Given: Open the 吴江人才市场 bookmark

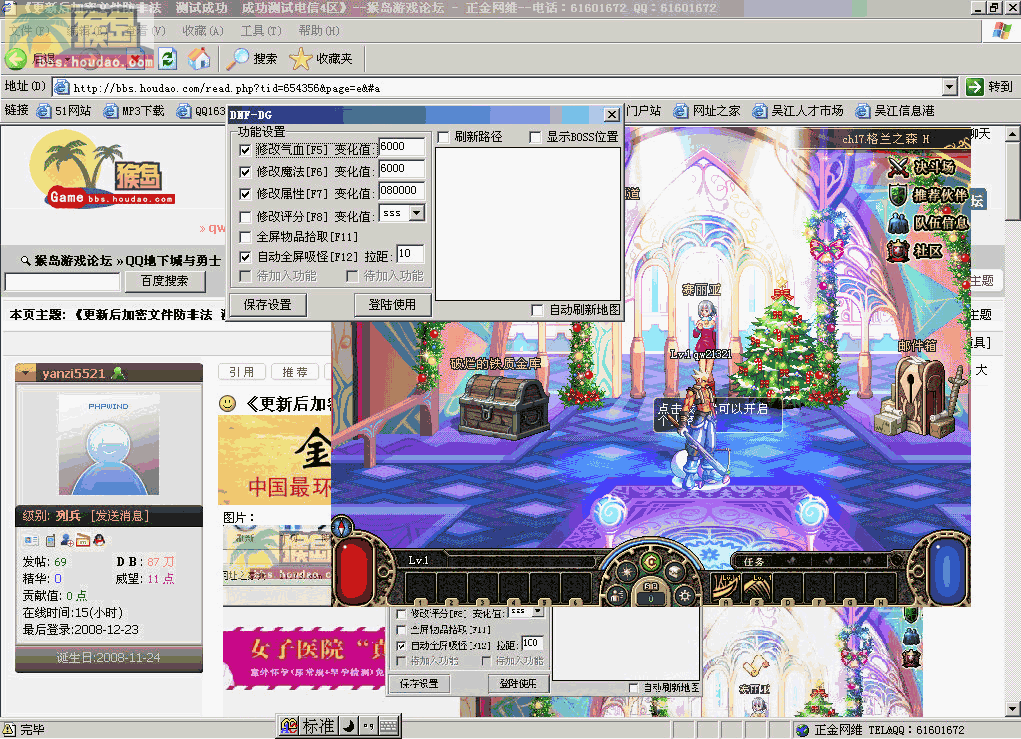Looking at the screenshot, I should pyautogui.click(x=798, y=111).
